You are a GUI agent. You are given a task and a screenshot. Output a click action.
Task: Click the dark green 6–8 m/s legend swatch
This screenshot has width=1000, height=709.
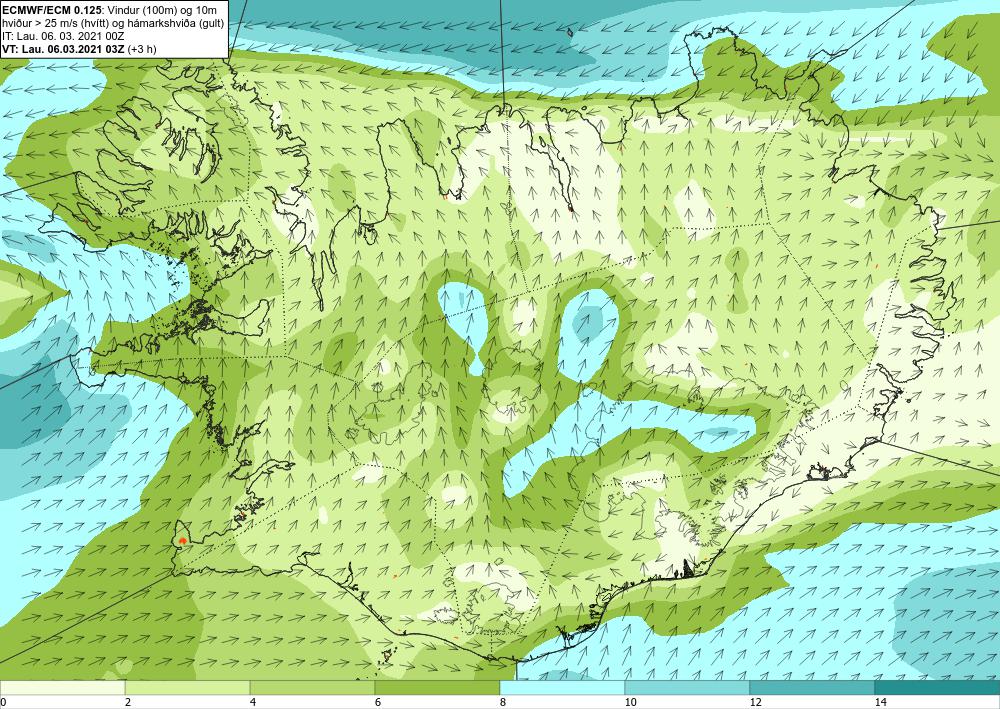coord(438,687)
